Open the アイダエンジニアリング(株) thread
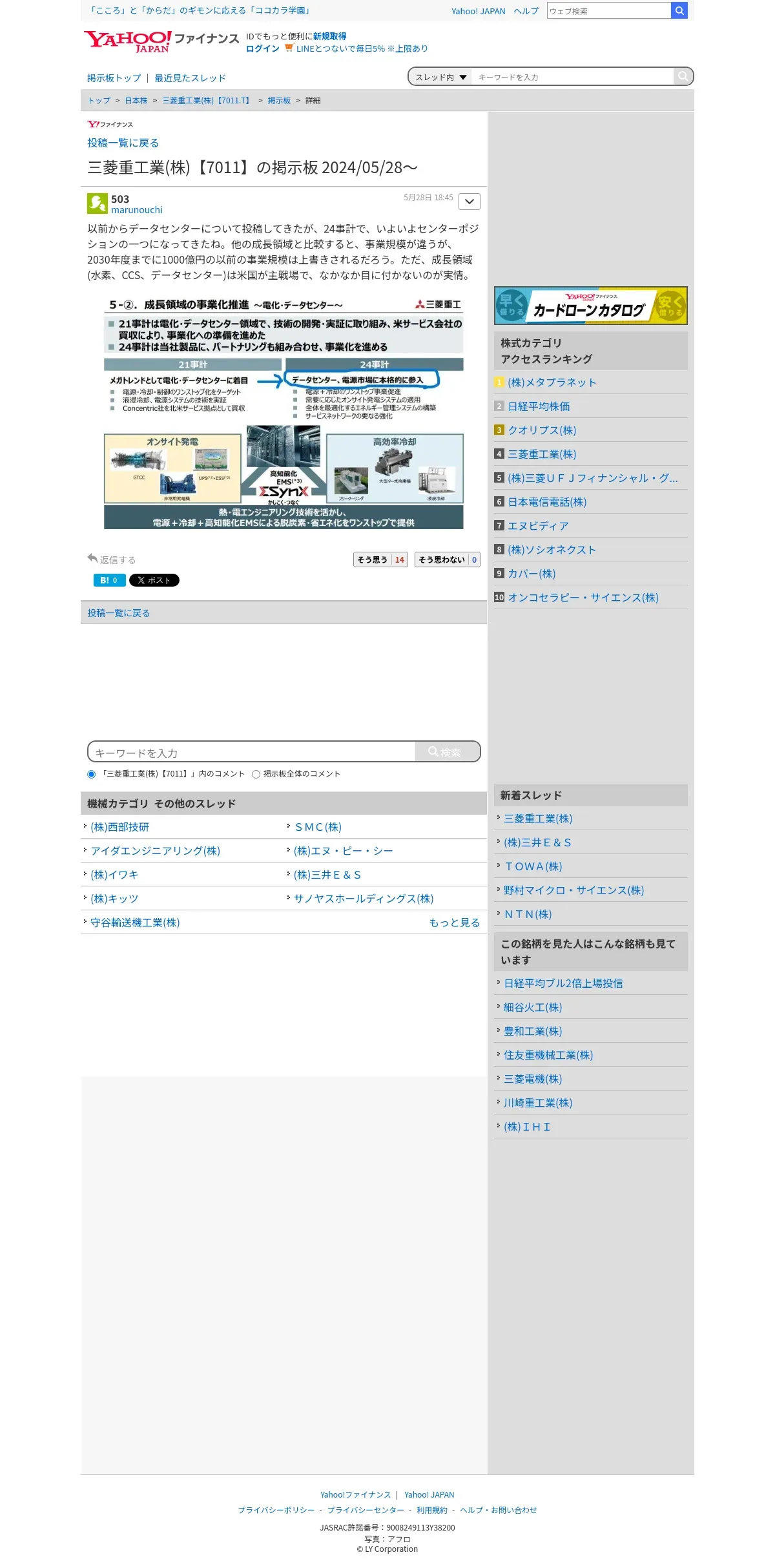The width and height of the screenshot is (775, 1568). pos(155,851)
